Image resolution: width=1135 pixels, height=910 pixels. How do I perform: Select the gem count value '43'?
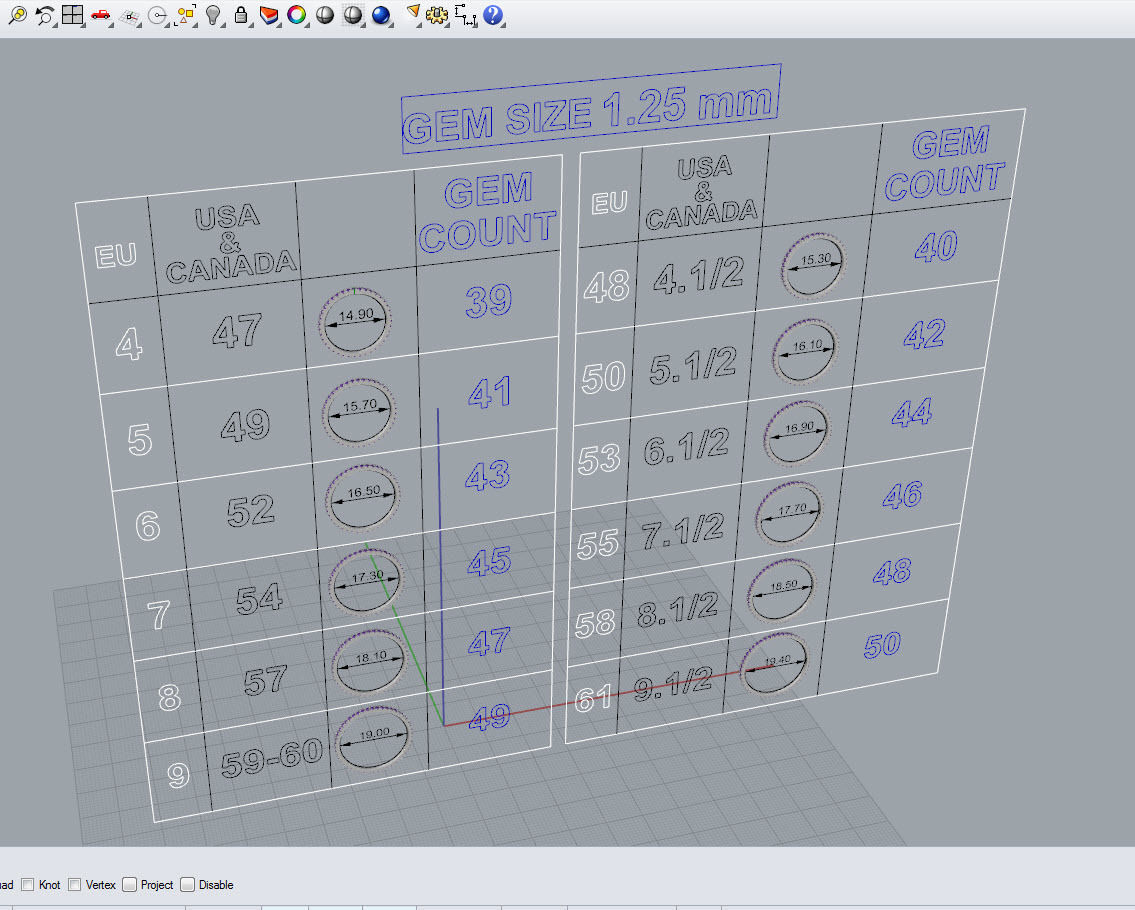click(x=488, y=476)
